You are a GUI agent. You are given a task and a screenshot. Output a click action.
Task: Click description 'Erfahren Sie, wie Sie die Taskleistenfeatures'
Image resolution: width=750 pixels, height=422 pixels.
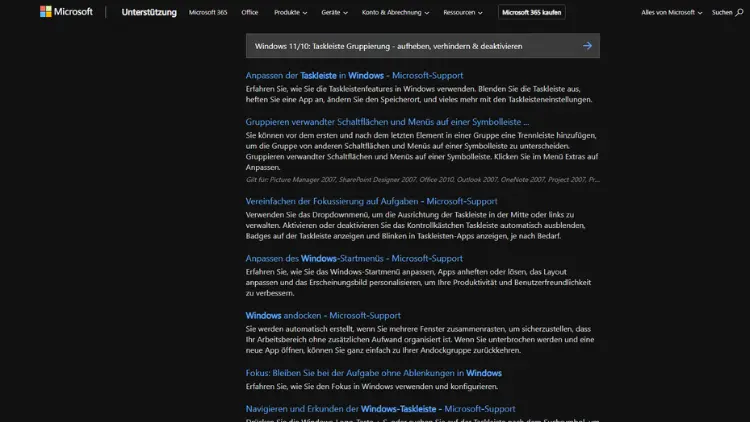coord(419,94)
